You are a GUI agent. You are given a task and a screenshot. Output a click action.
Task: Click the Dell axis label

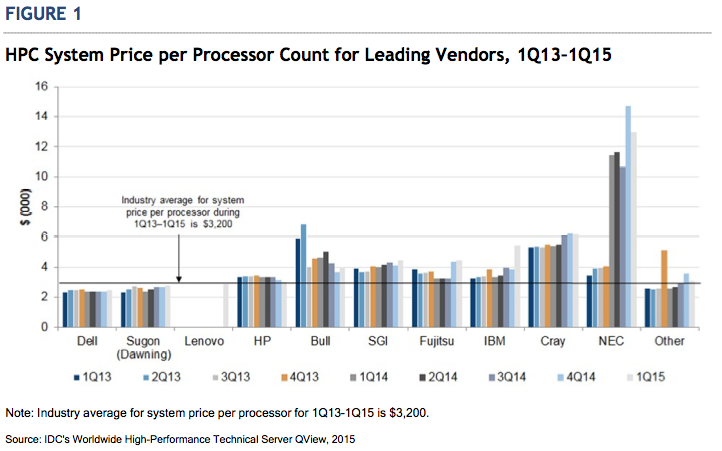(87, 341)
